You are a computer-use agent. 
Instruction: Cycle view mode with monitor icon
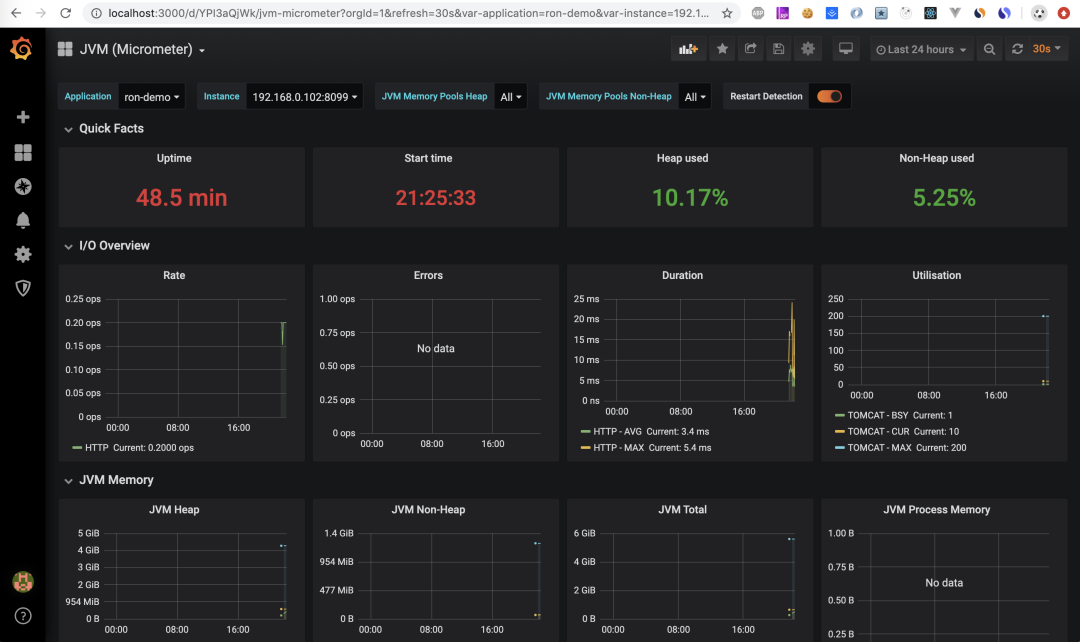pyautogui.click(x=845, y=49)
